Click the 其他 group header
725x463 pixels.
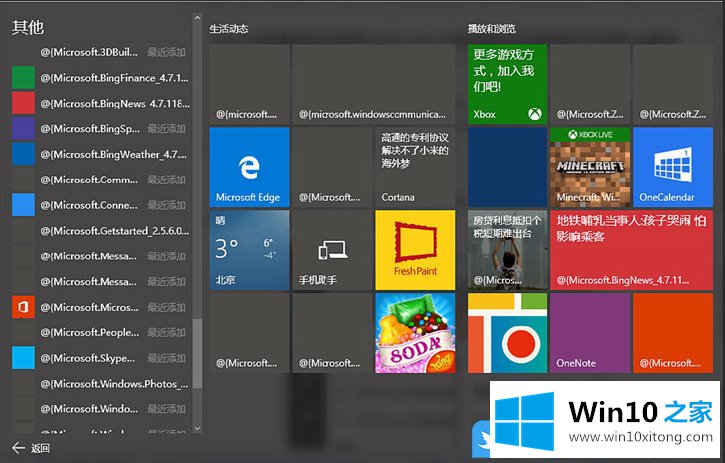pyautogui.click(x=28, y=27)
